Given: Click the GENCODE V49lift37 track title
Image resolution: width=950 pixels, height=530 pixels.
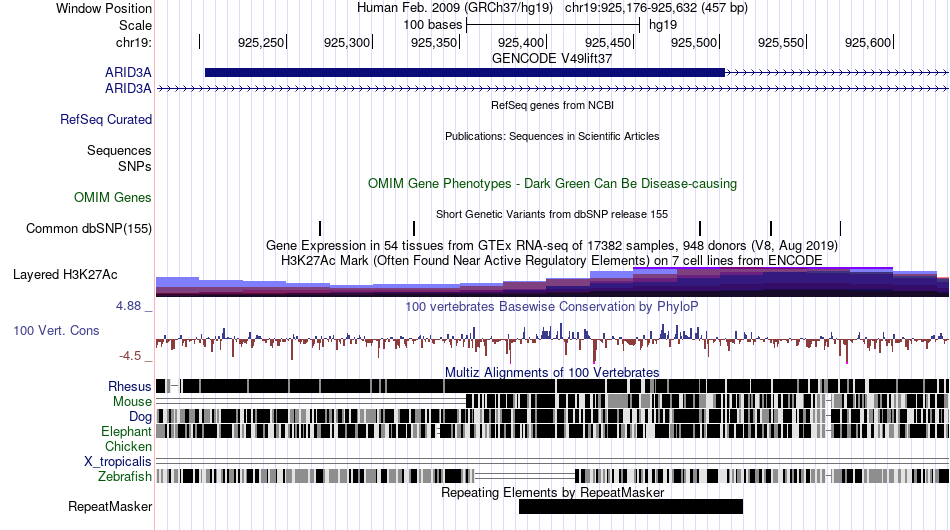Looking at the screenshot, I should 552,59.
